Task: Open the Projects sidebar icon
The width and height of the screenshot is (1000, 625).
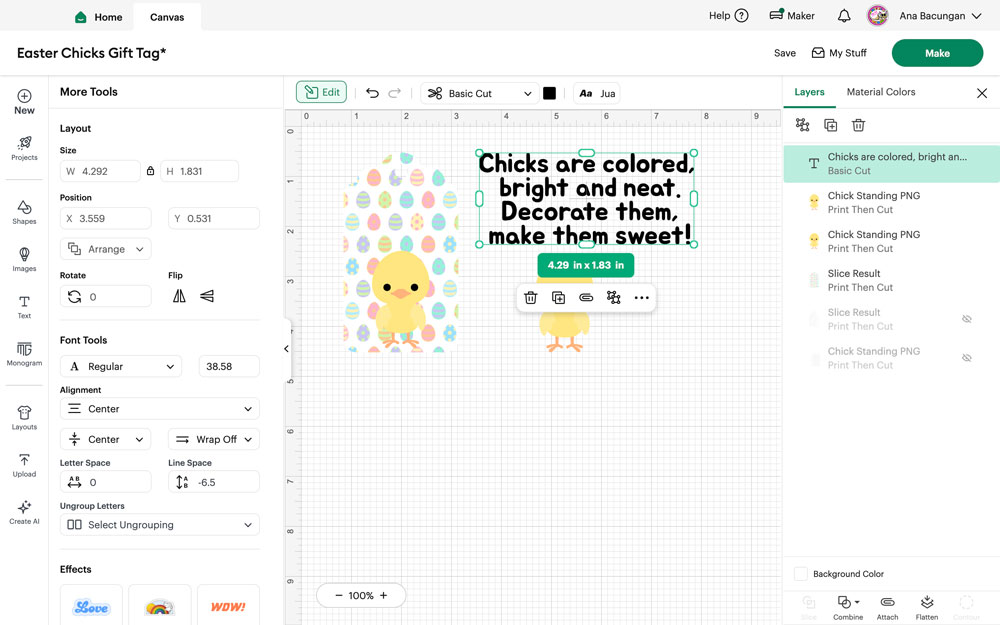Action: point(24,148)
